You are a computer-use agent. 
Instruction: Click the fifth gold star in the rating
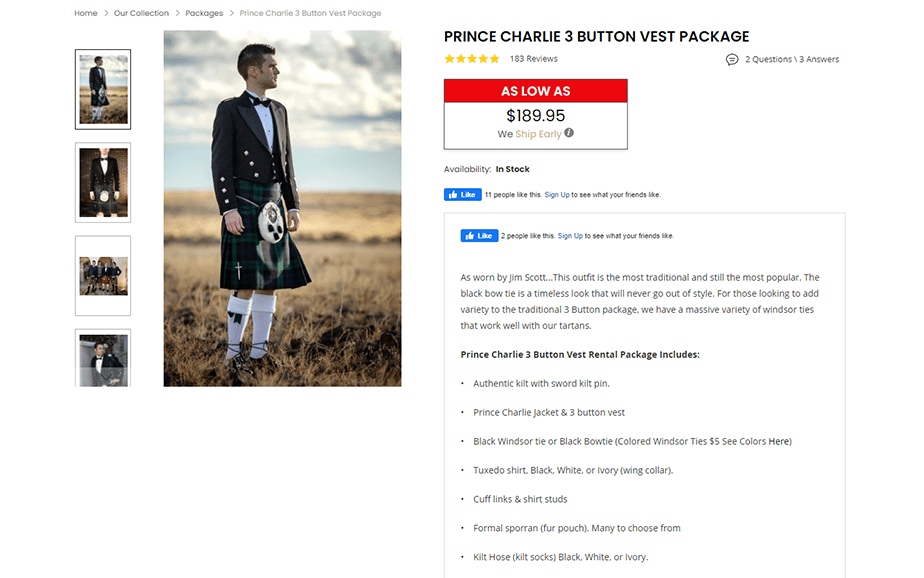495,58
